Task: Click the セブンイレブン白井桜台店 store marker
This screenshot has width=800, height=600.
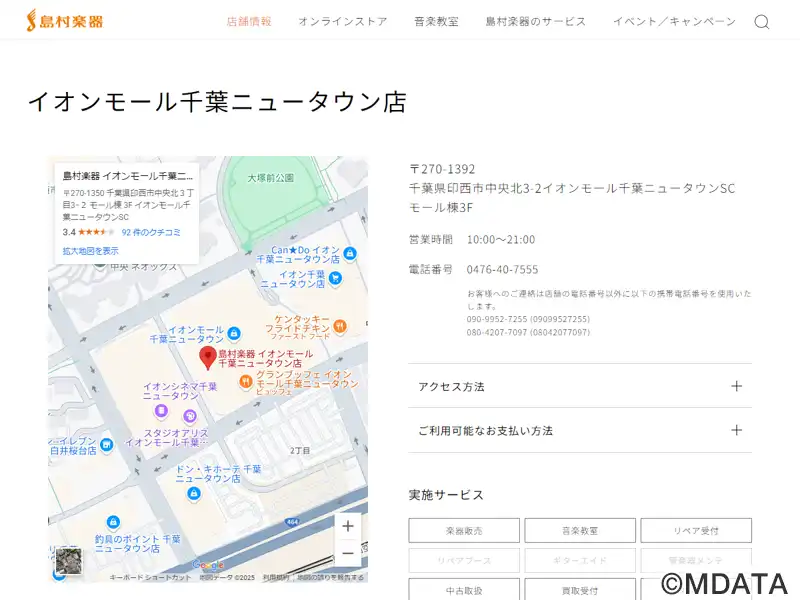Action: click(x=106, y=445)
